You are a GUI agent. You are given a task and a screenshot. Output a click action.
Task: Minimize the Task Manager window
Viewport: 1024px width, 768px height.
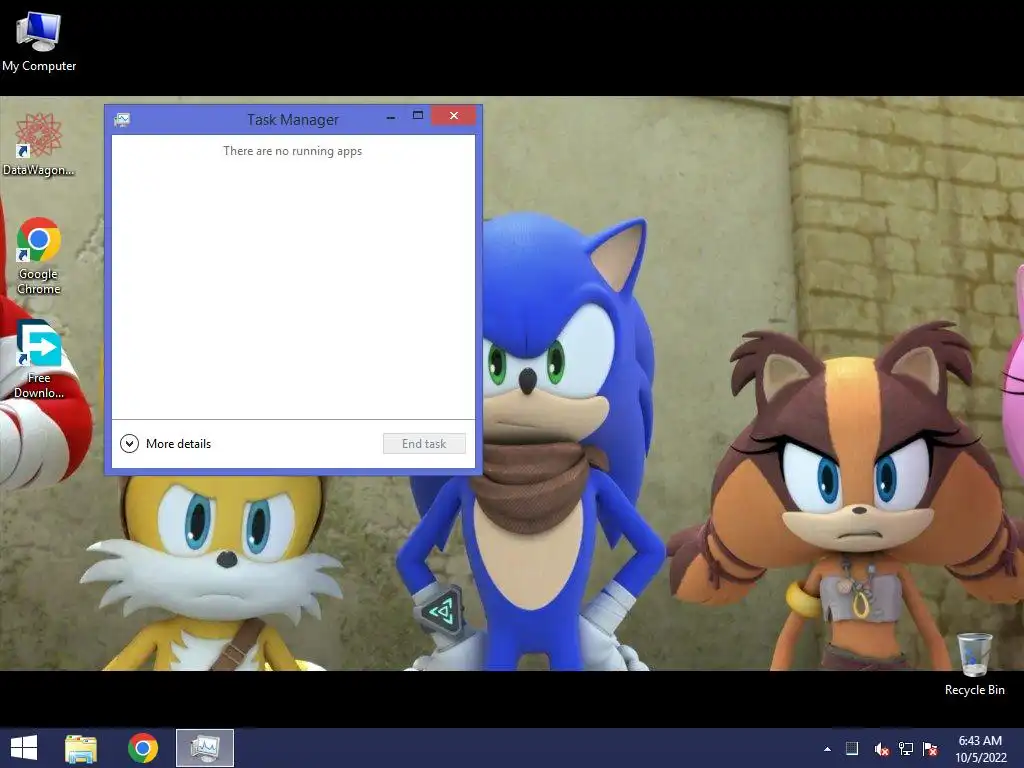tap(391, 117)
